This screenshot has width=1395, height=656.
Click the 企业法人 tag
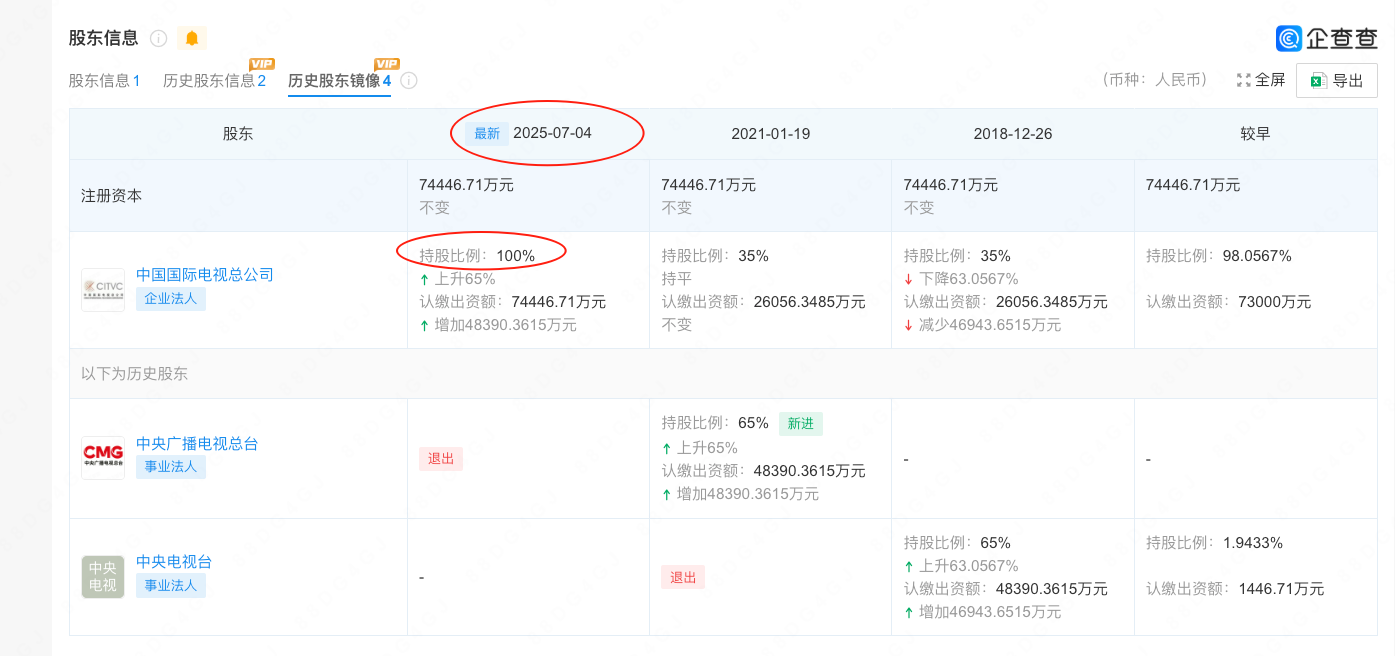click(x=171, y=298)
